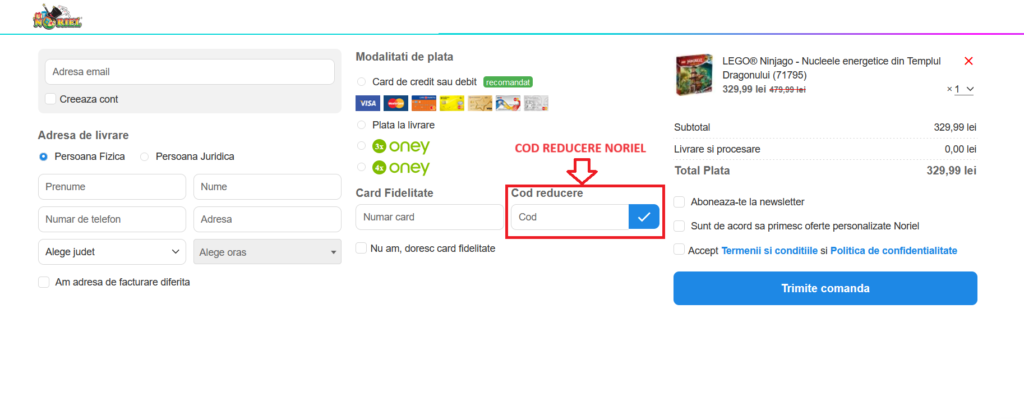Expand the Alege oras dropdown
1024x419 pixels.
(x=266, y=252)
